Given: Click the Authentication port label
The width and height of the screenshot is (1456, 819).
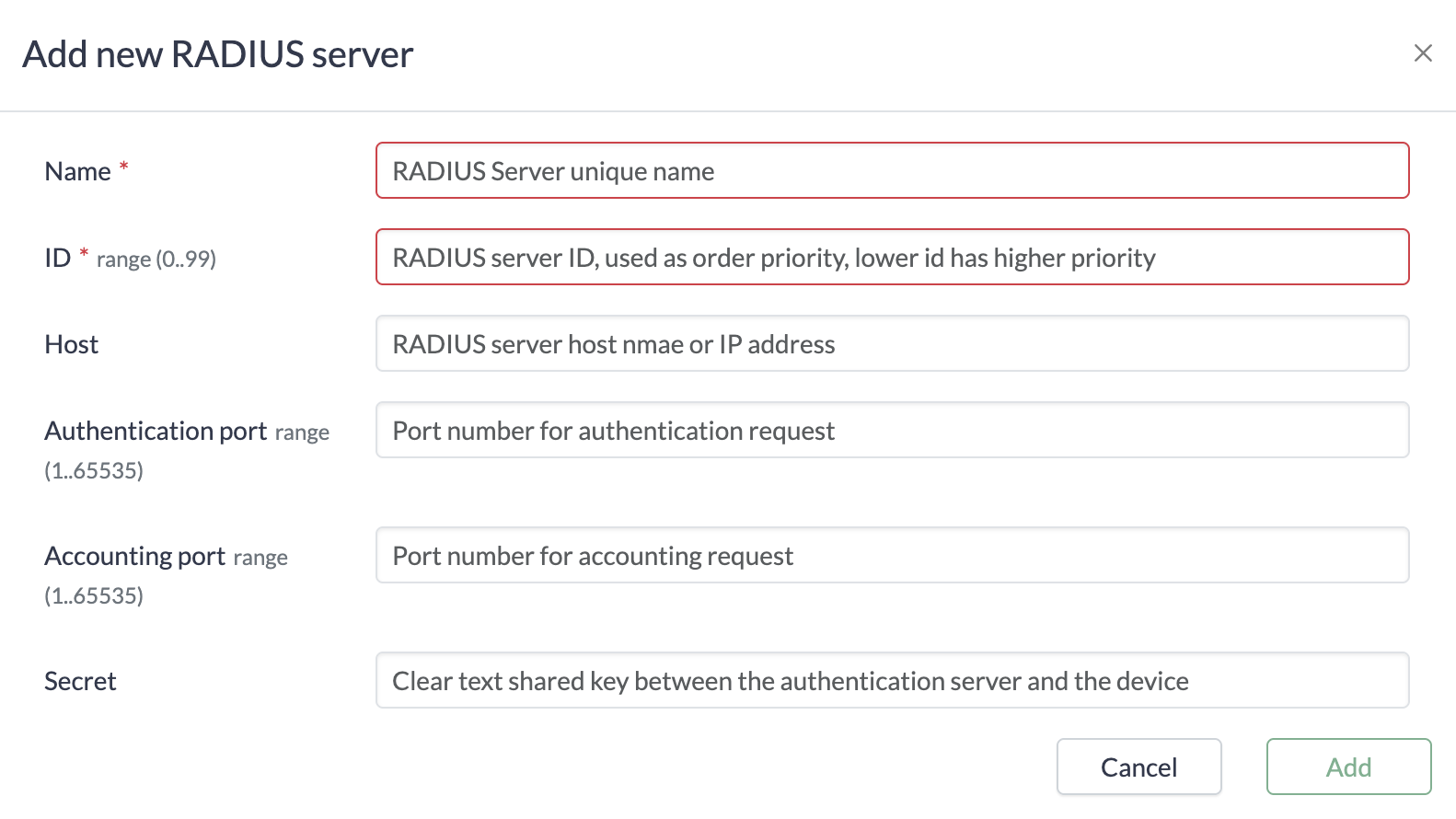Looking at the screenshot, I should click(x=156, y=432).
